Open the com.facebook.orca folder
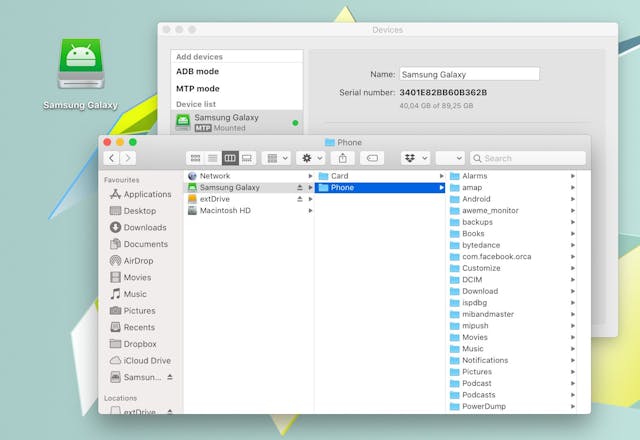 [512, 257]
